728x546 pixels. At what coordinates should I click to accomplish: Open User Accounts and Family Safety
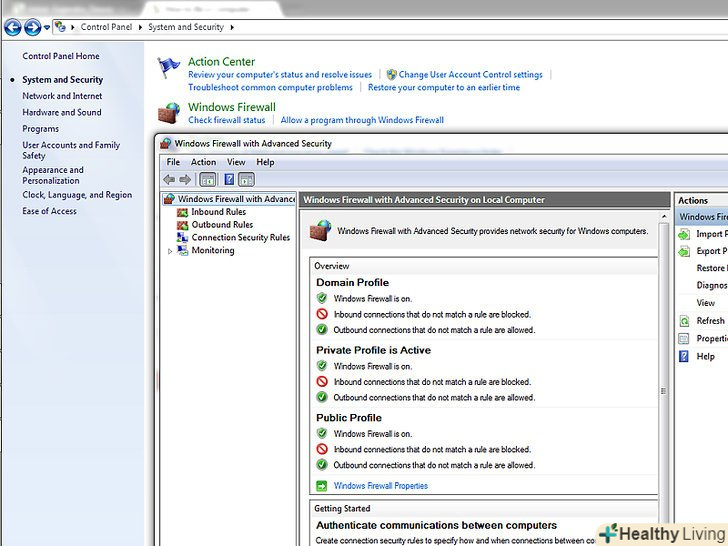click(71, 150)
